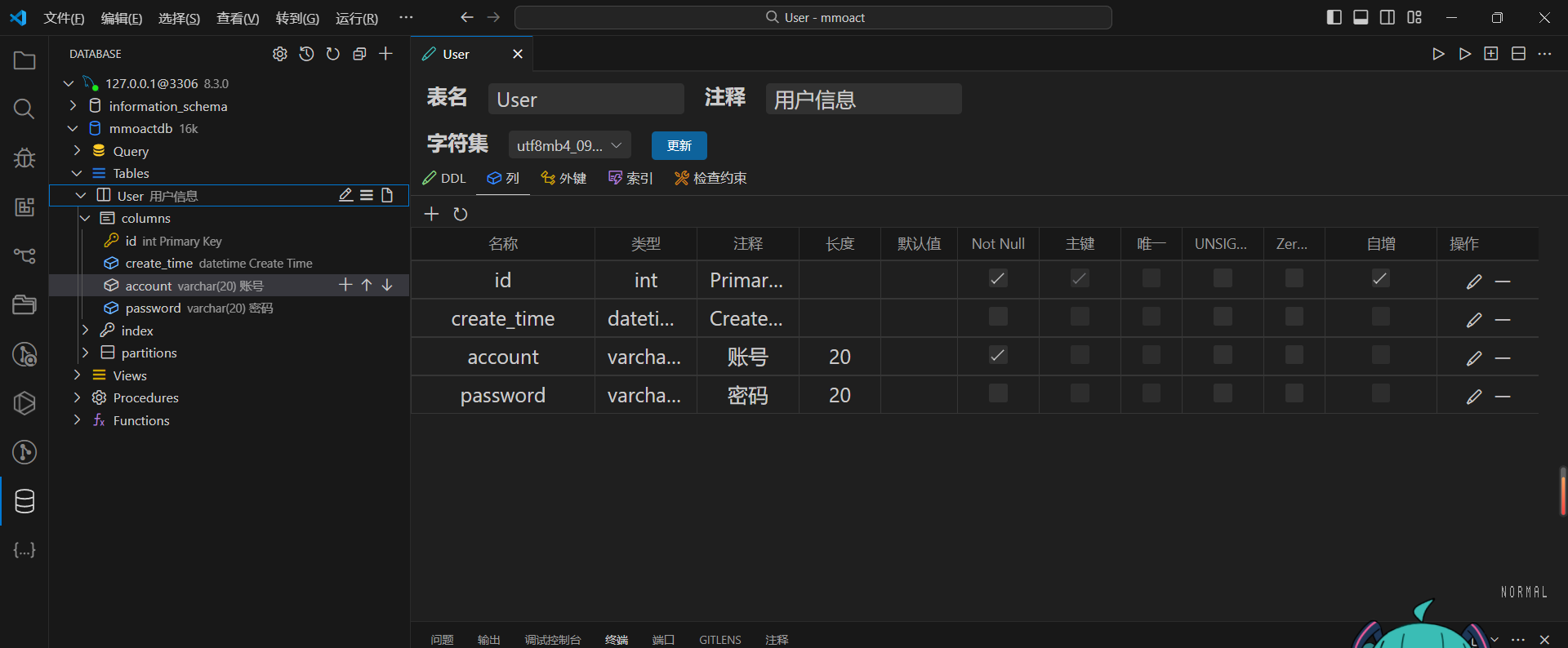Screen dimensions: 1568x648
Task: Open the 文件 (File) menu
Action: [64, 18]
